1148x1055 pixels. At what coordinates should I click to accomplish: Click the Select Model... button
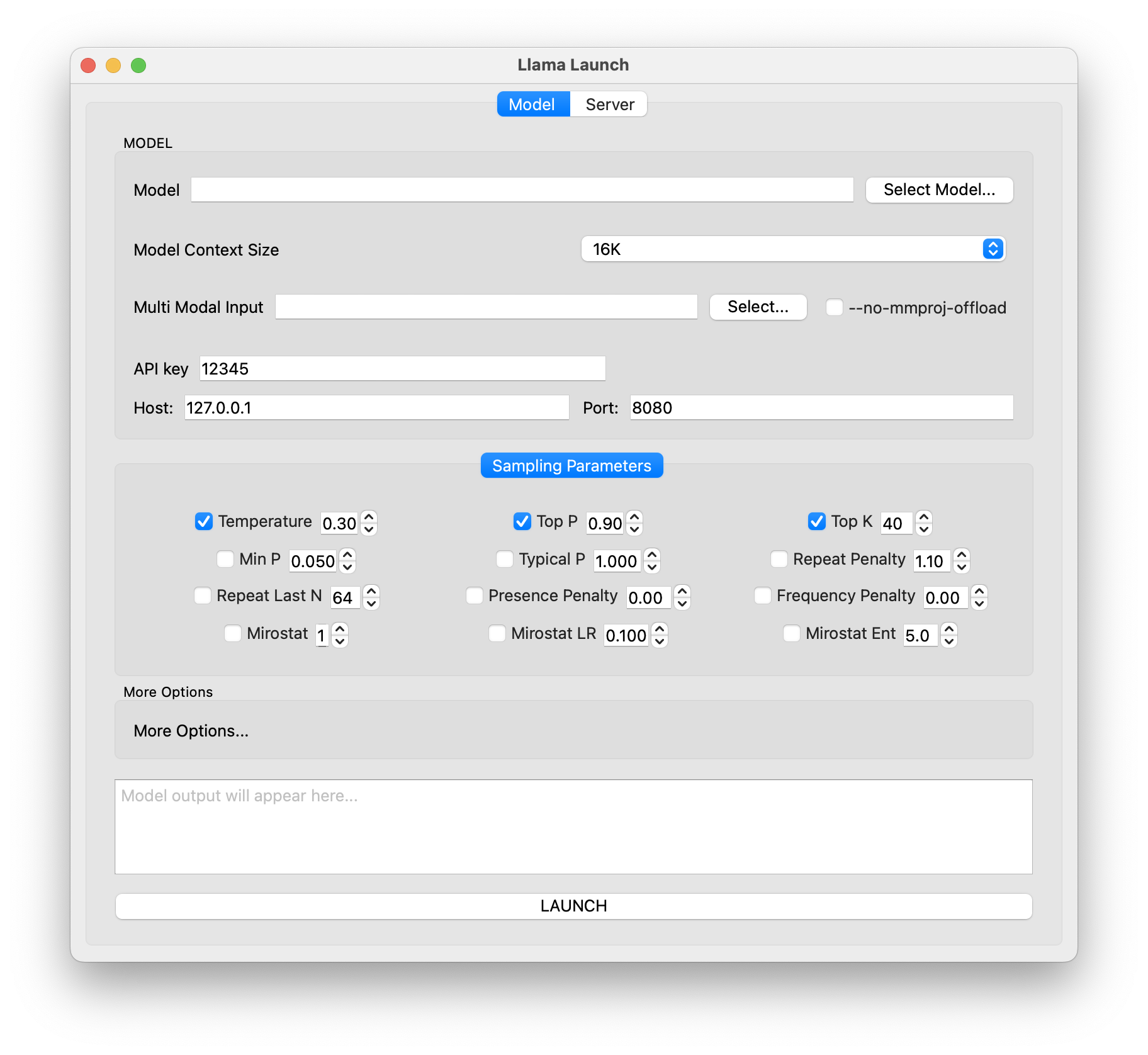(x=939, y=190)
